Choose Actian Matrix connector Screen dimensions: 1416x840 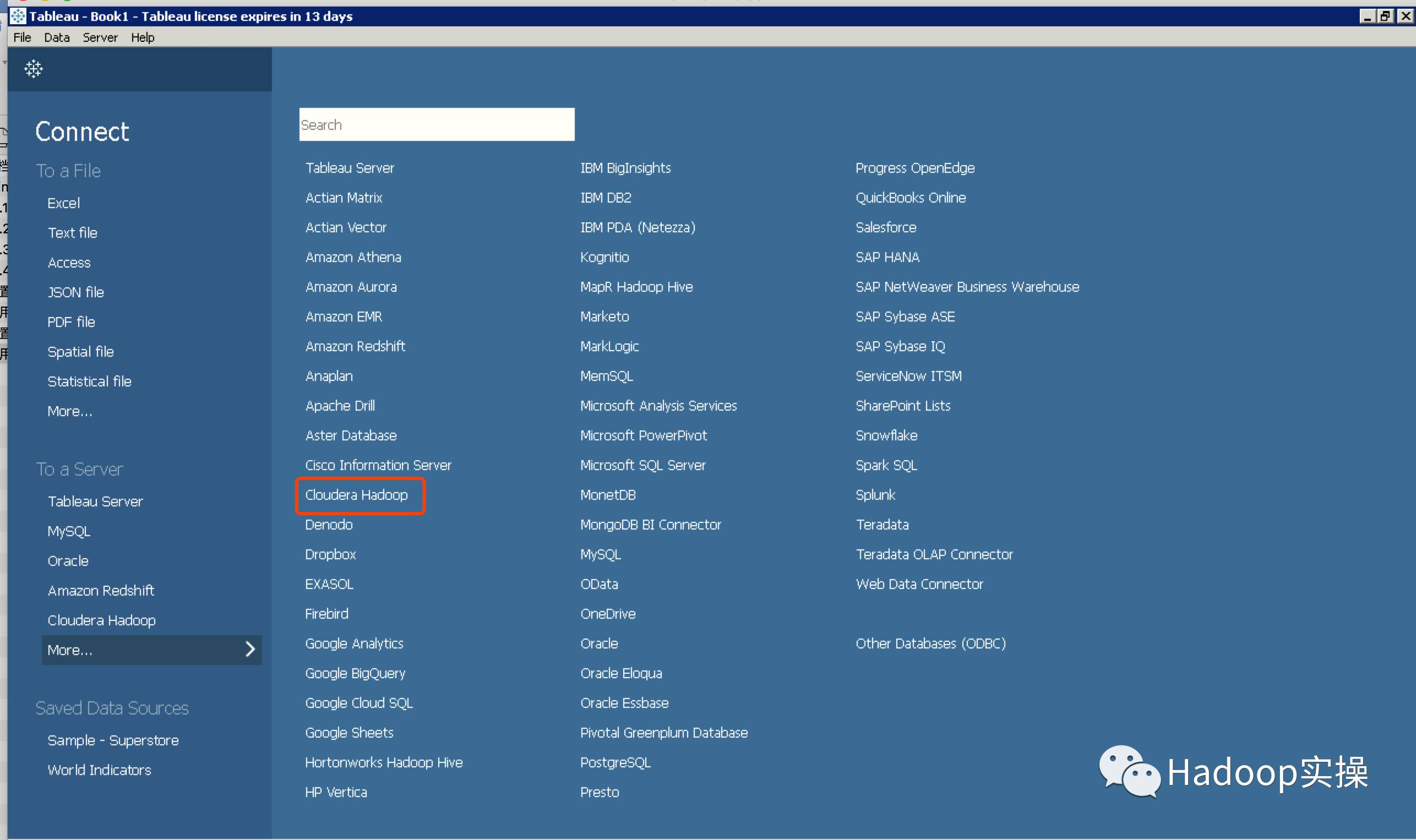(x=344, y=198)
